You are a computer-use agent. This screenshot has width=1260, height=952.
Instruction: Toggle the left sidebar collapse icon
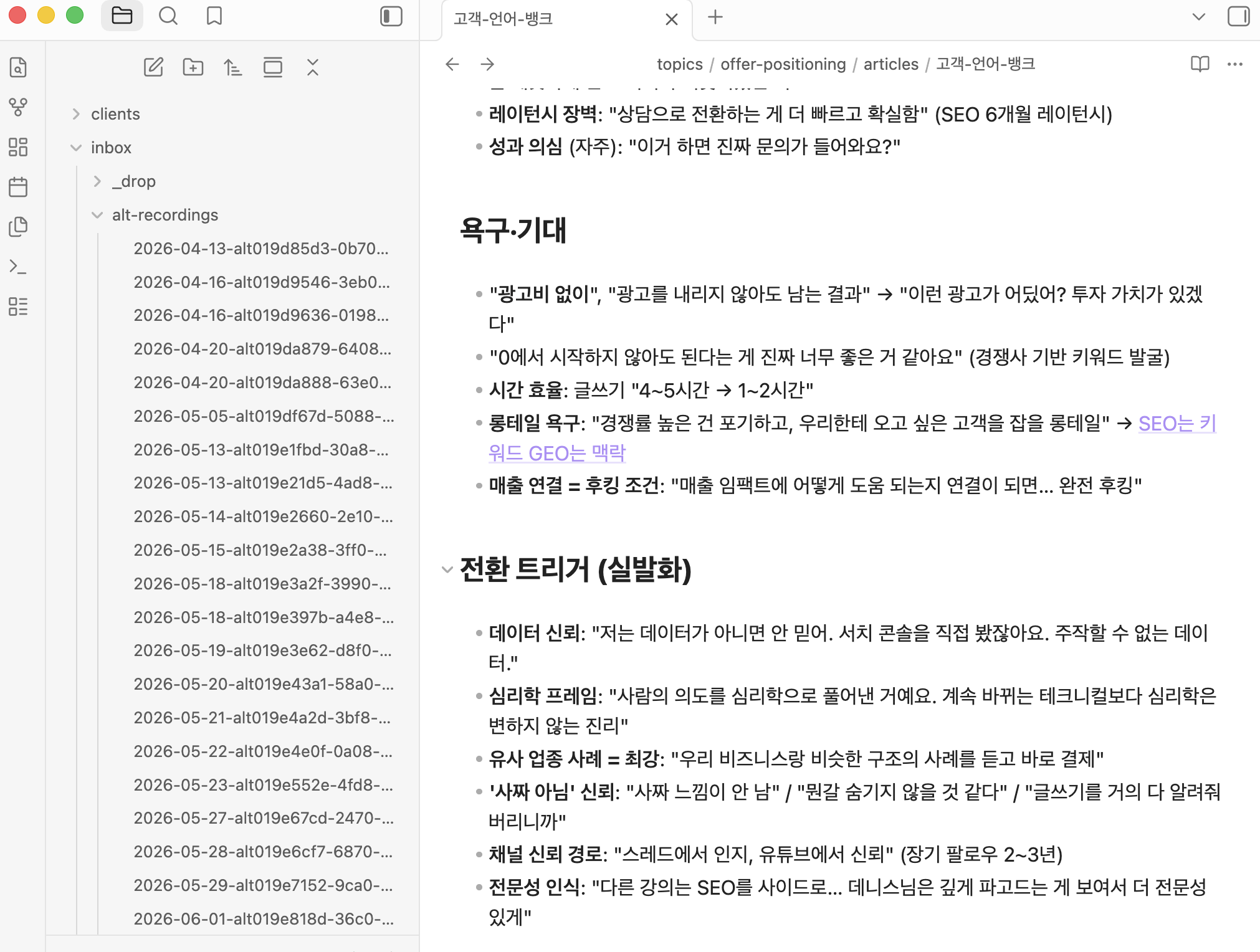coord(391,16)
